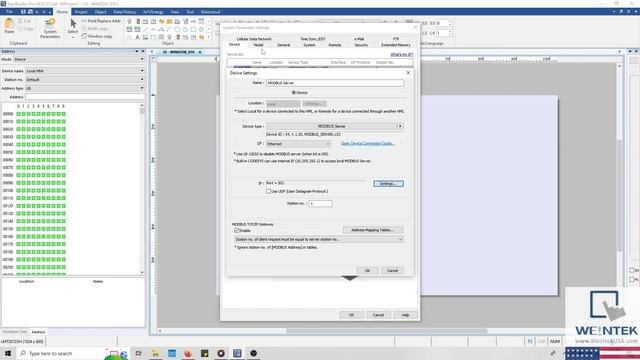Click the Station no. input field
Viewport: 640px width, 360px height.
320,203
